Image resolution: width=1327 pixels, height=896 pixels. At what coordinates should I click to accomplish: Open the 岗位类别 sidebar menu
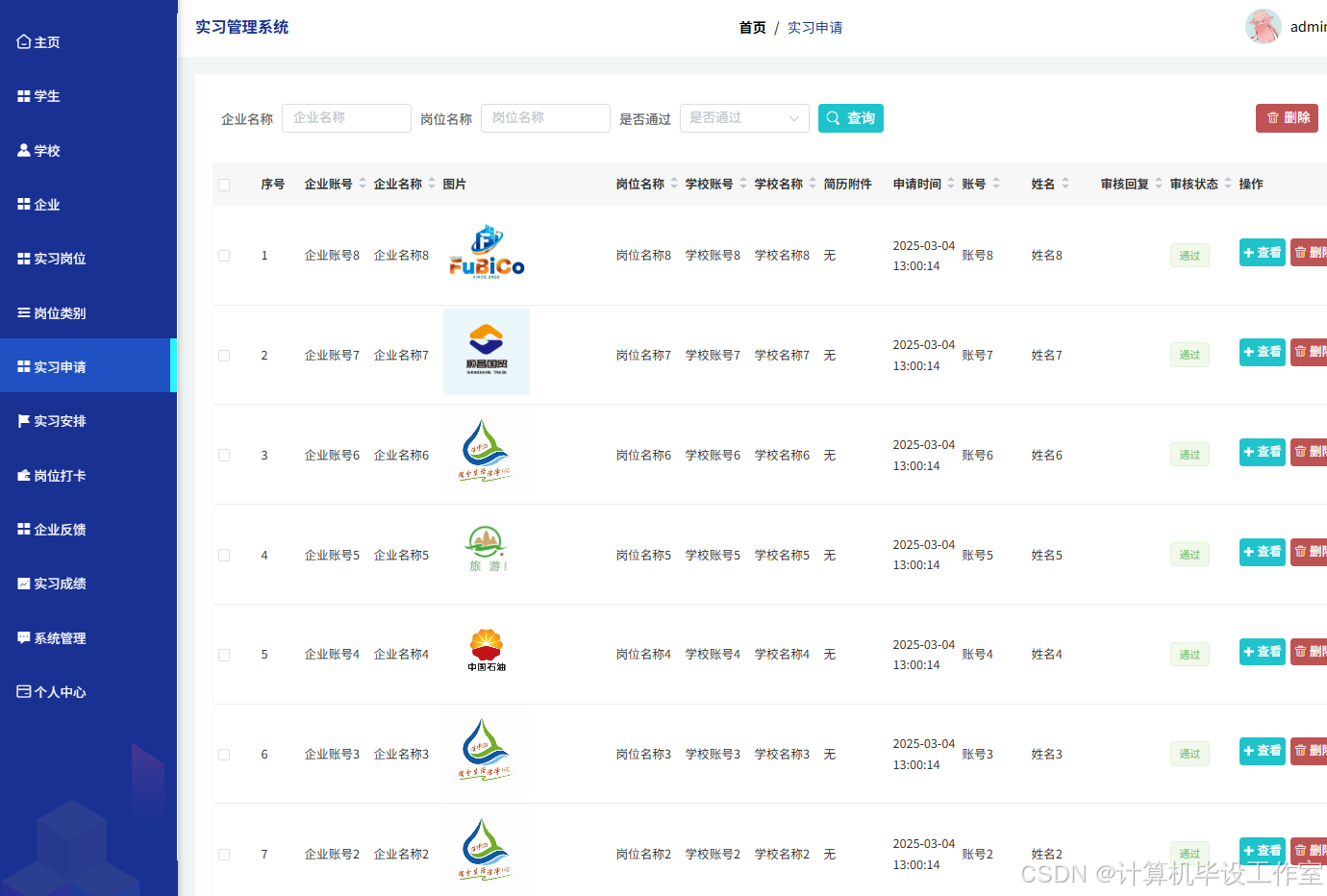click(88, 313)
